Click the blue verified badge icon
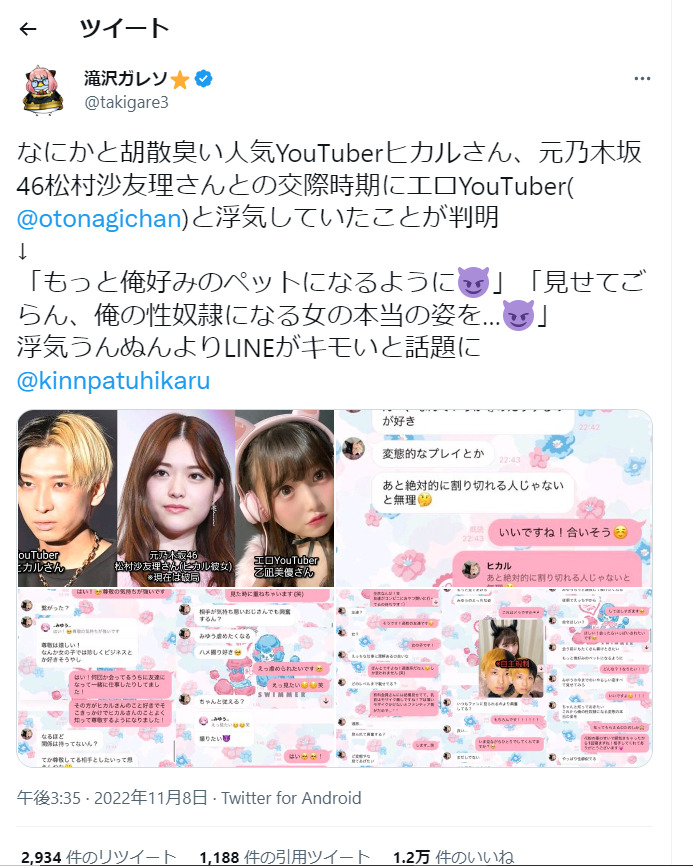 tap(204, 79)
